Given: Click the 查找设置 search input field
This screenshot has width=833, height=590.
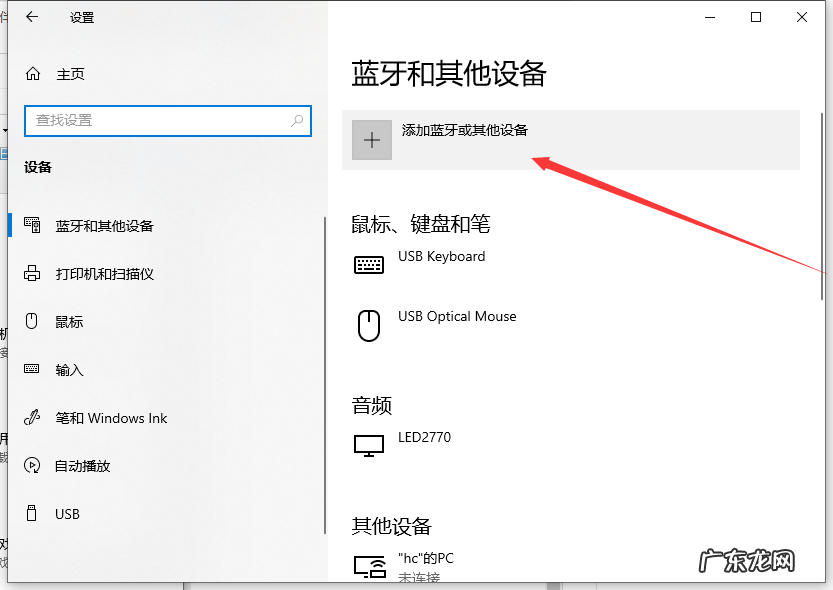Looking at the screenshot, I should (150, 120).
